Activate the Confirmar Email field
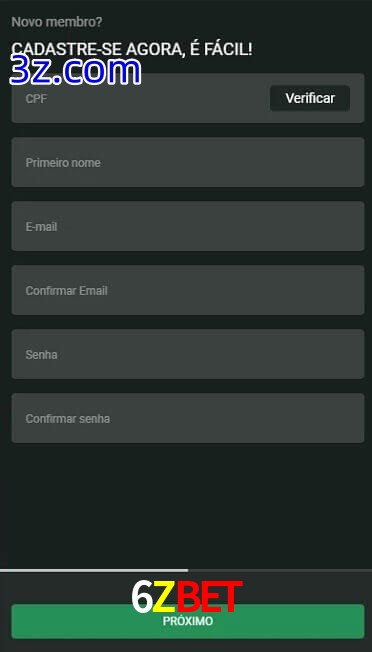 coord(188,290)
